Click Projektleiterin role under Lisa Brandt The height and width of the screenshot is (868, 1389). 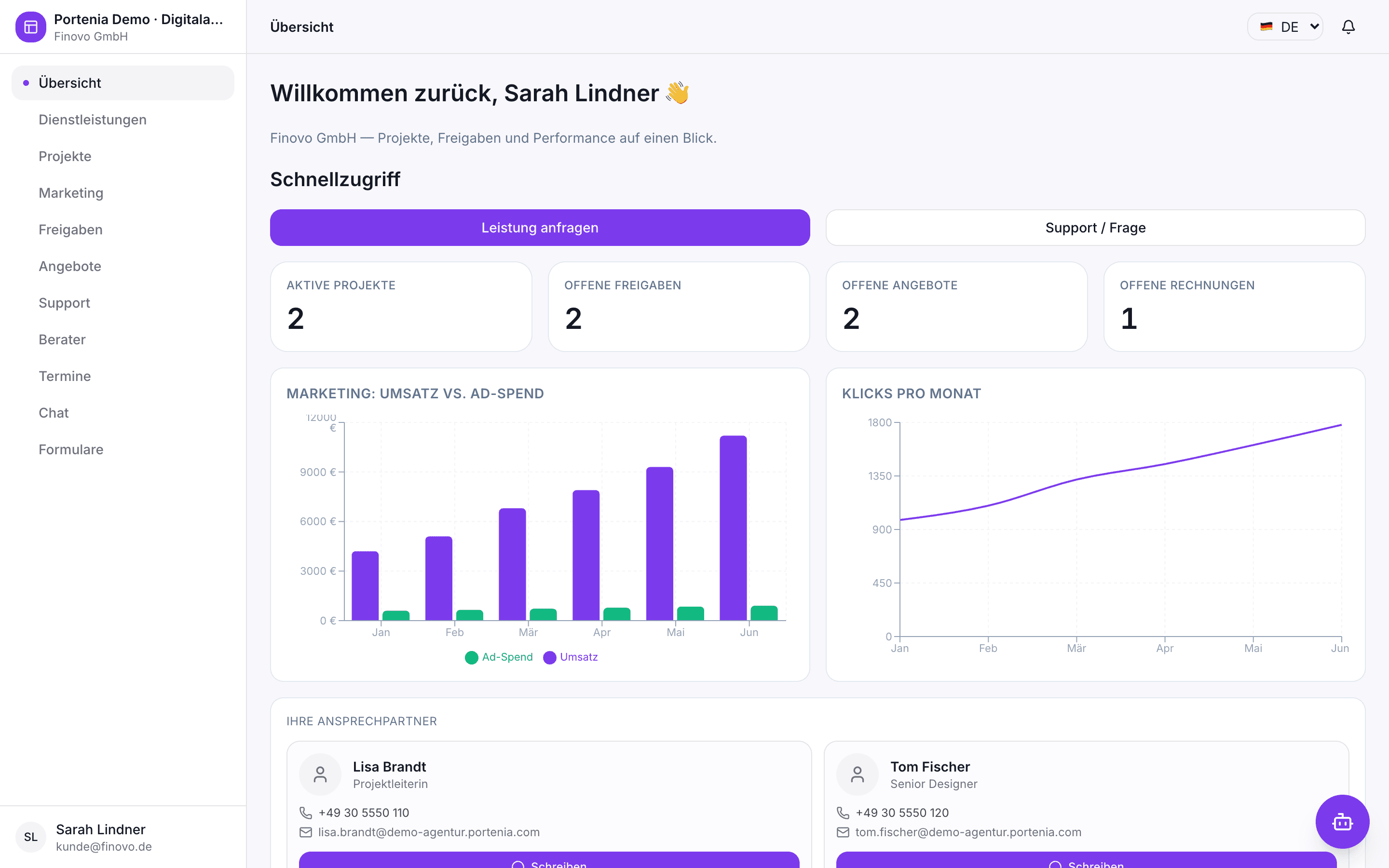coord(390,784)
